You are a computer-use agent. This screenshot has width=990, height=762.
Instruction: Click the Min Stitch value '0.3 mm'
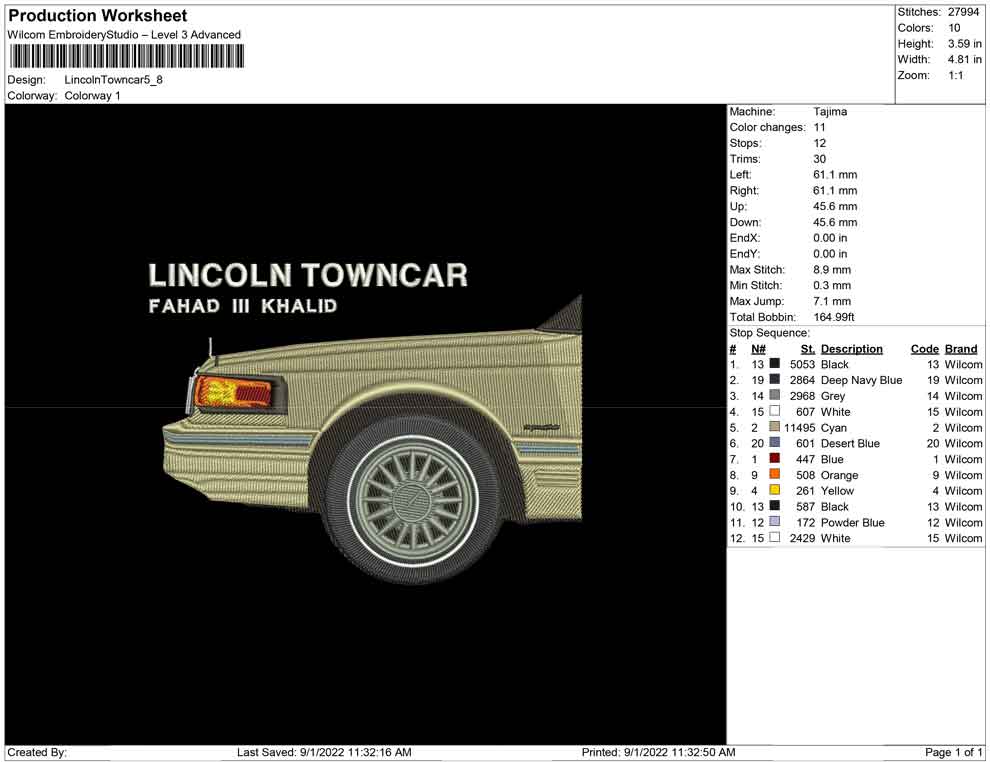(832, 285)
